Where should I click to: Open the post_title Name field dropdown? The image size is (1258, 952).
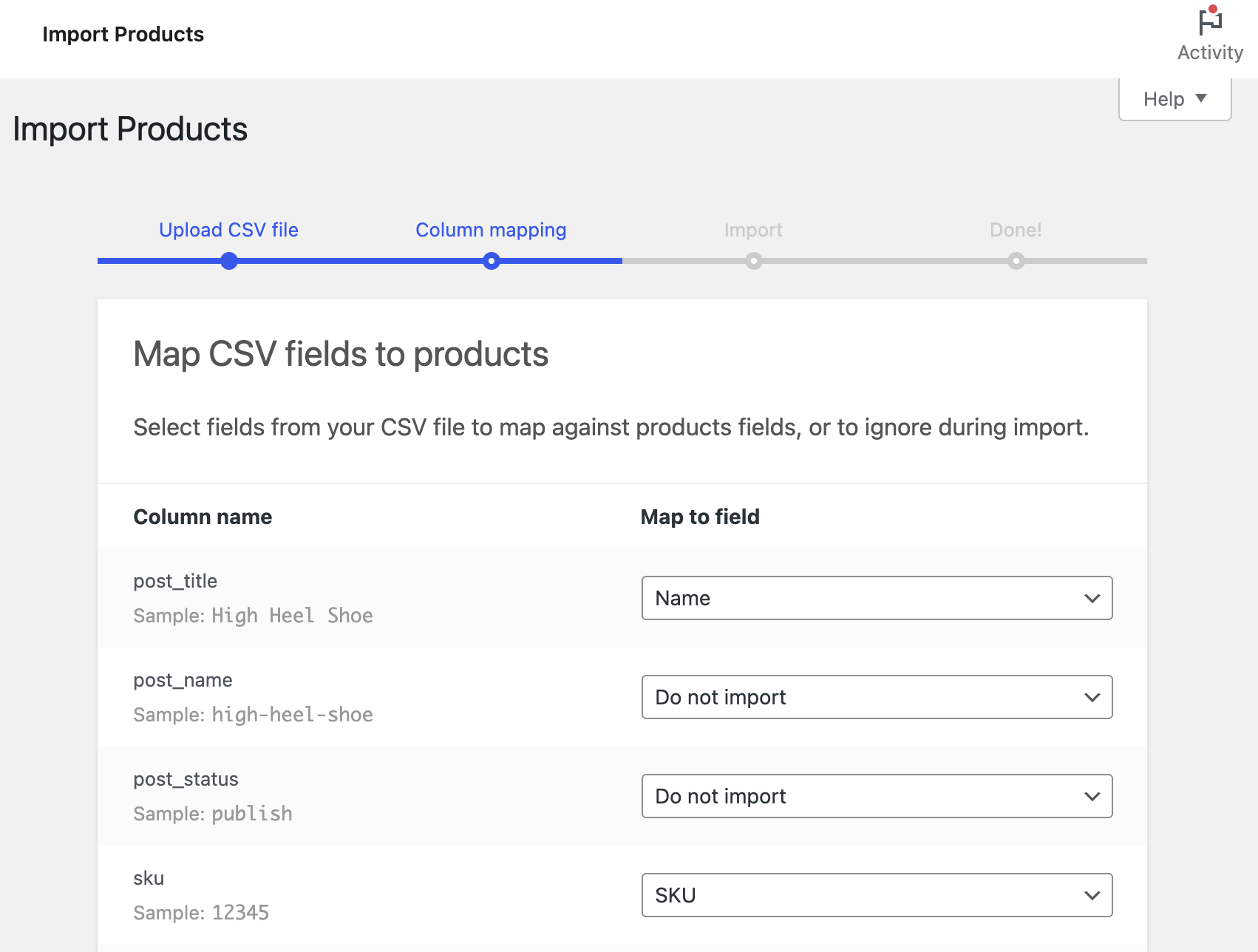pos(877,598)
